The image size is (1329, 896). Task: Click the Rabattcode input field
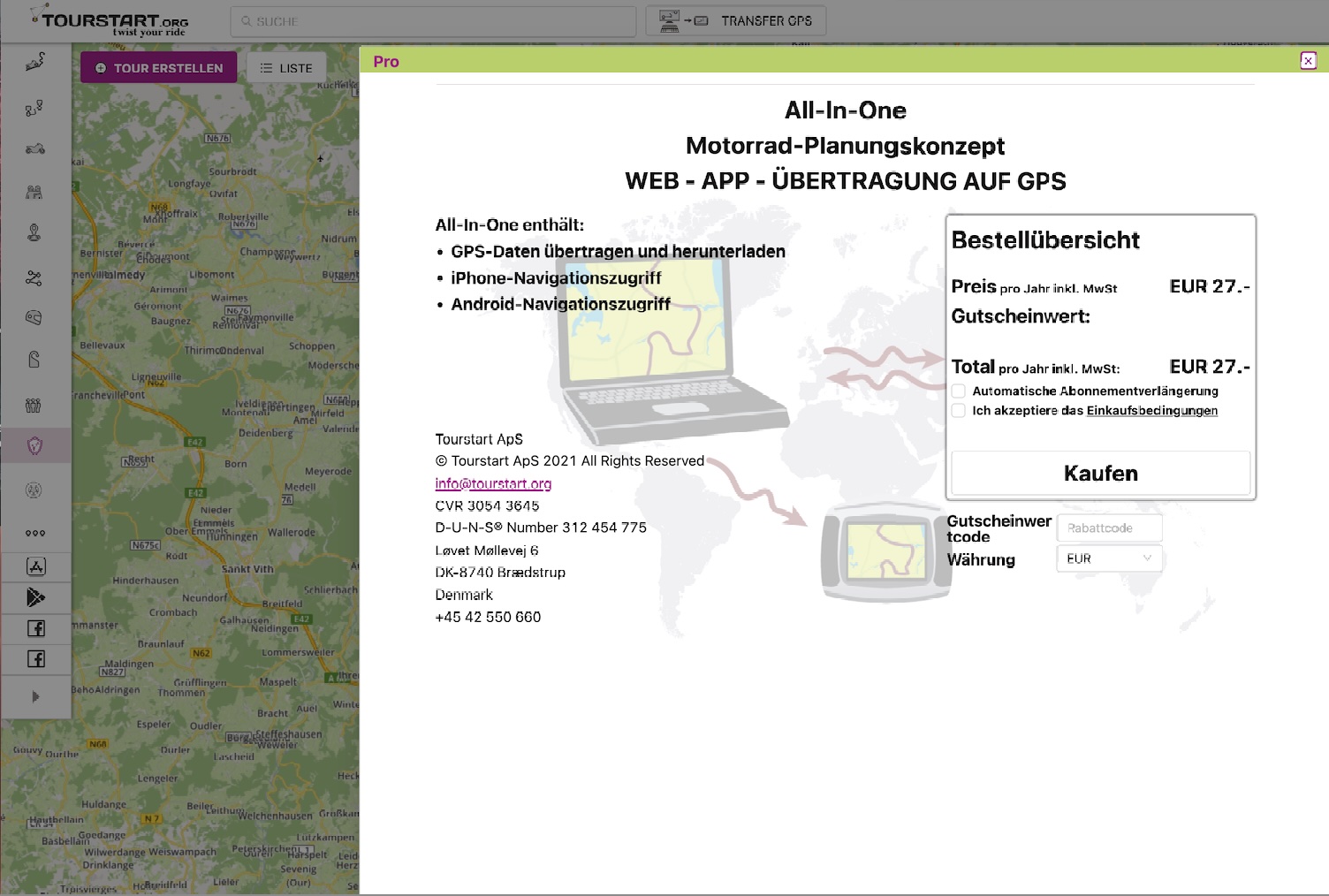(x=1108, y=528)
